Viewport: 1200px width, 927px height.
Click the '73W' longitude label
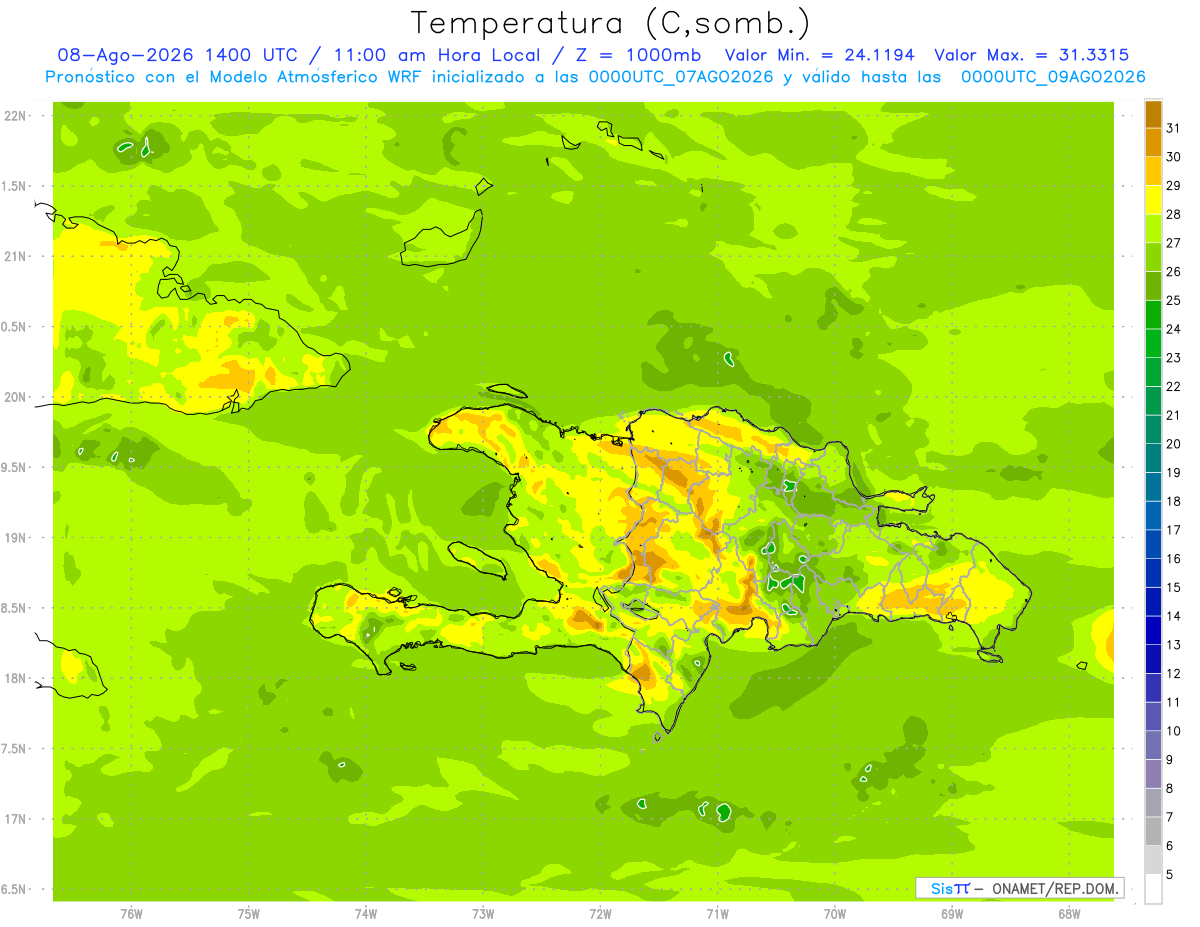point(483,913)
